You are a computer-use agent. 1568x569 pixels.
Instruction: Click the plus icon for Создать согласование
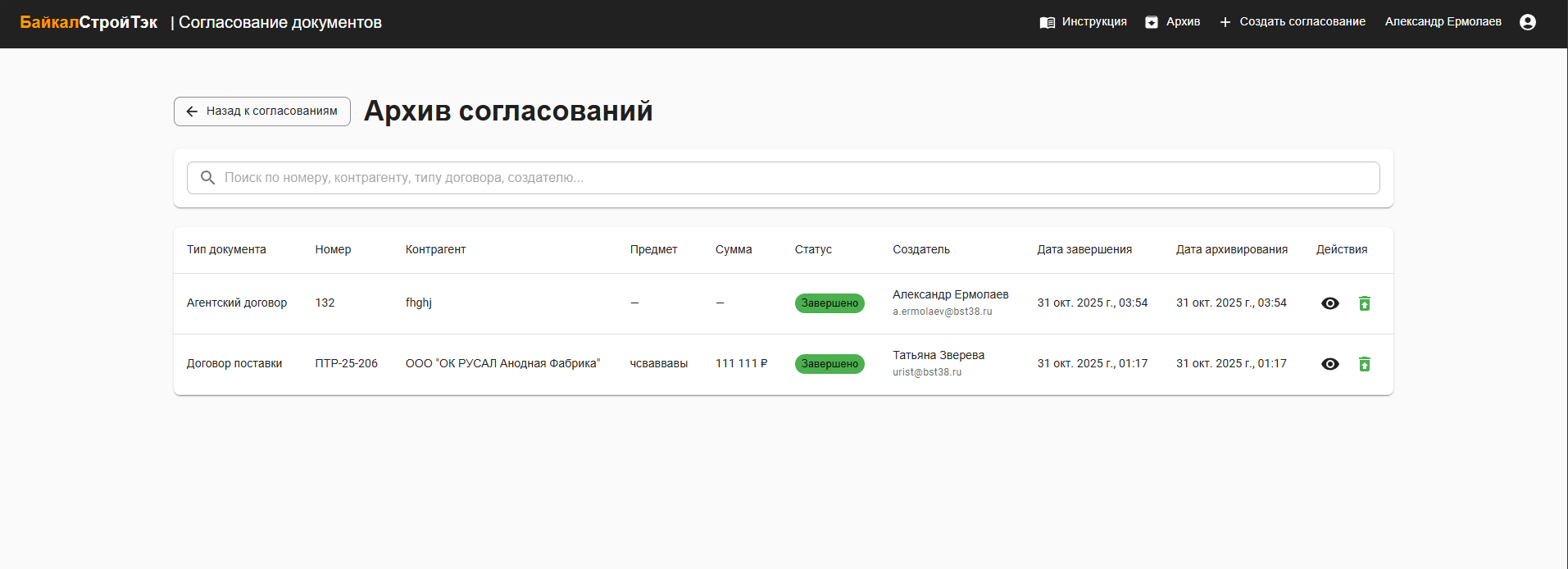[x=1225, y=22]
